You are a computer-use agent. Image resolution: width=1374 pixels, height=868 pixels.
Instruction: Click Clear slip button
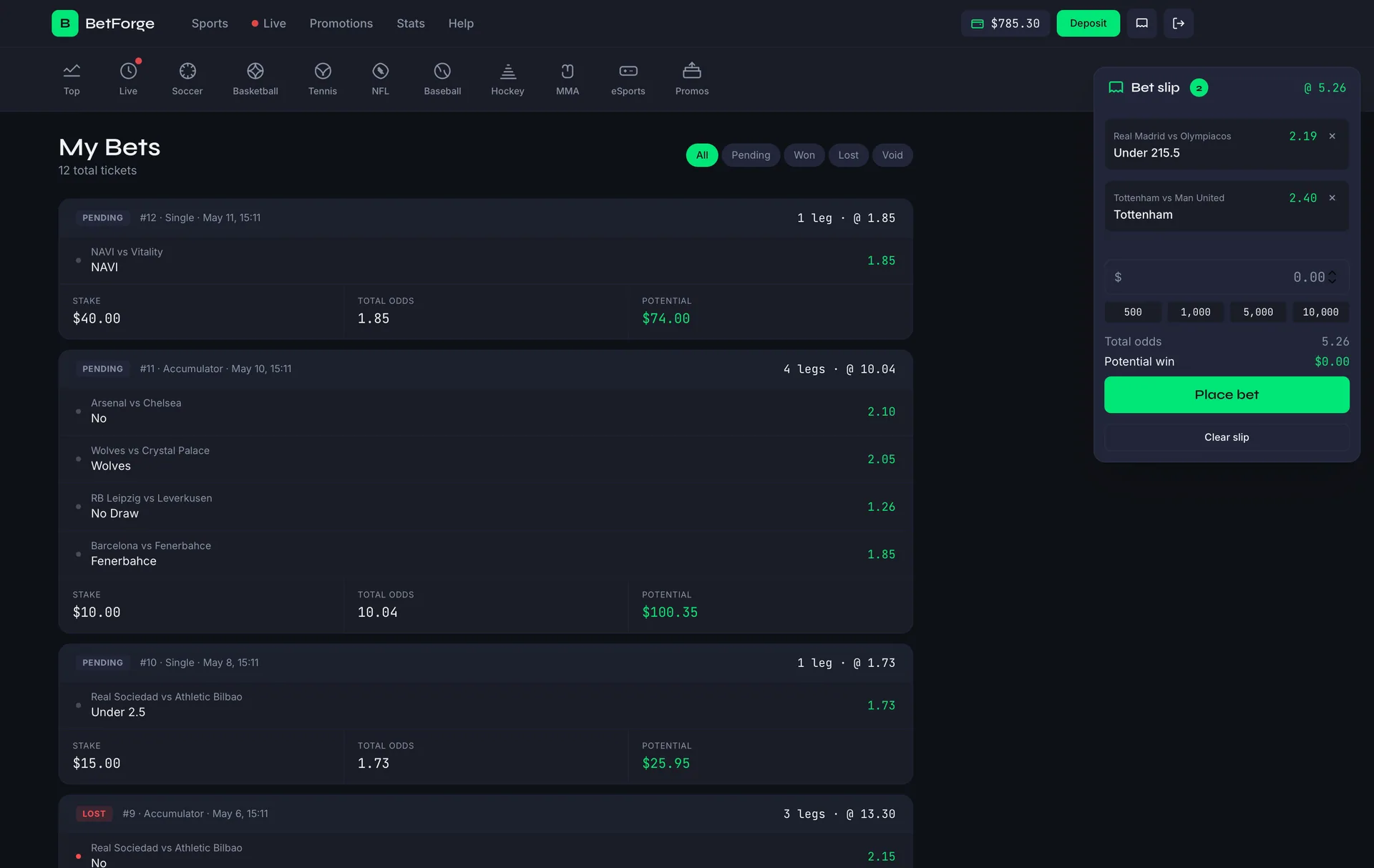click(1227, 437)
